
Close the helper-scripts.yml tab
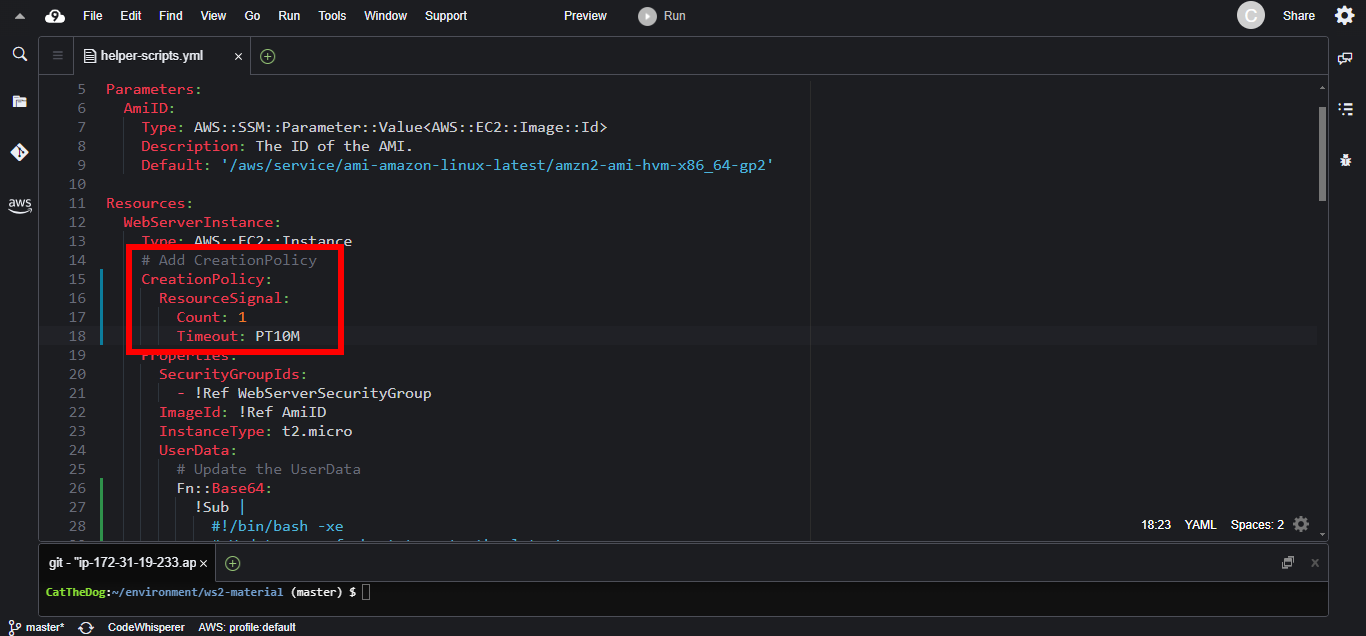(238, 57)
